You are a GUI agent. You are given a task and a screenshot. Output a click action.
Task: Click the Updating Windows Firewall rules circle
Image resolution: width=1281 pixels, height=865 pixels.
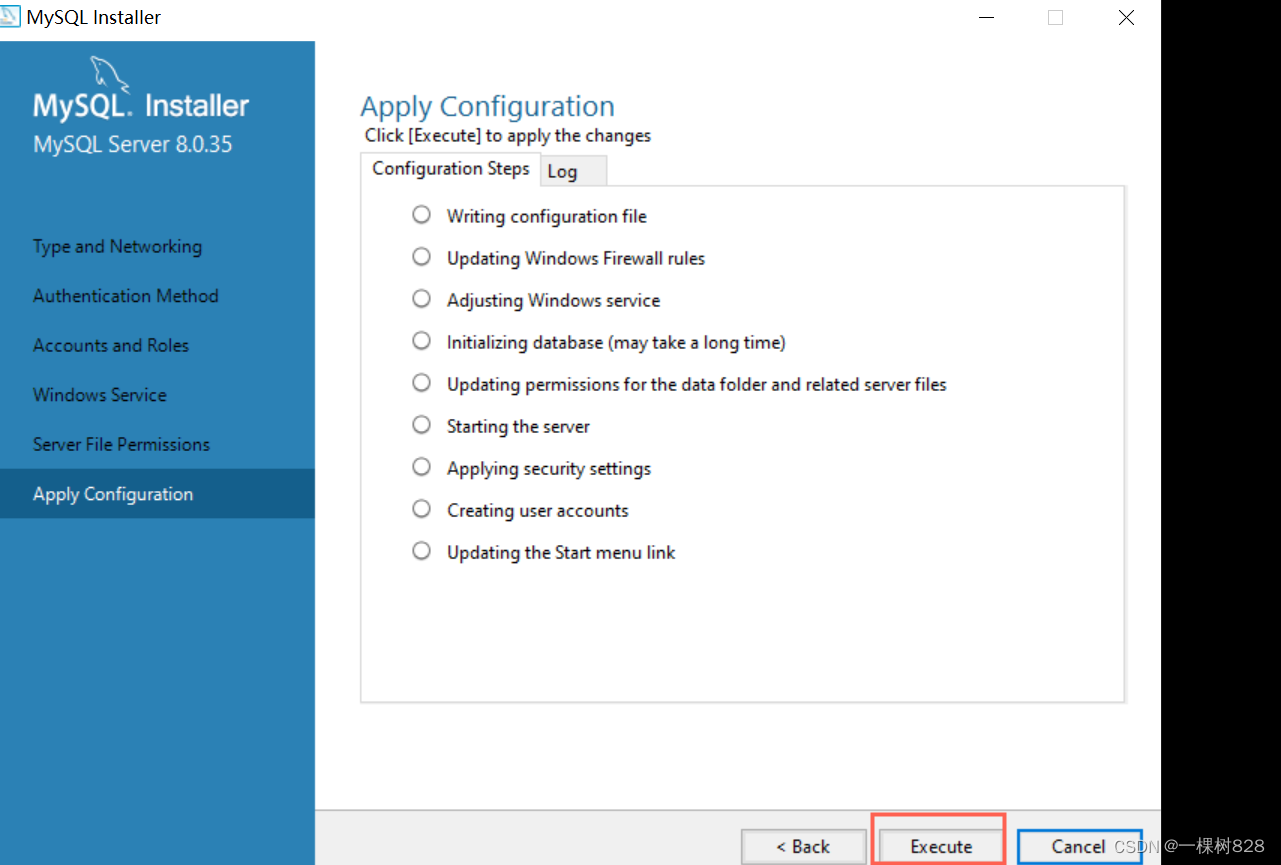(422, 257)
